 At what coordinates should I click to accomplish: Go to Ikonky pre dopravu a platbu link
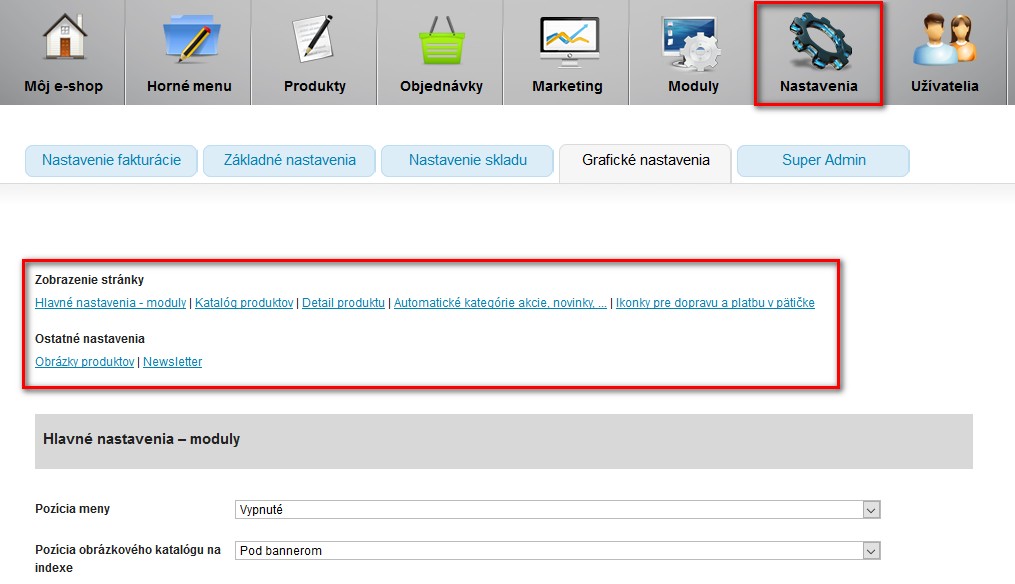coord(715,303)
